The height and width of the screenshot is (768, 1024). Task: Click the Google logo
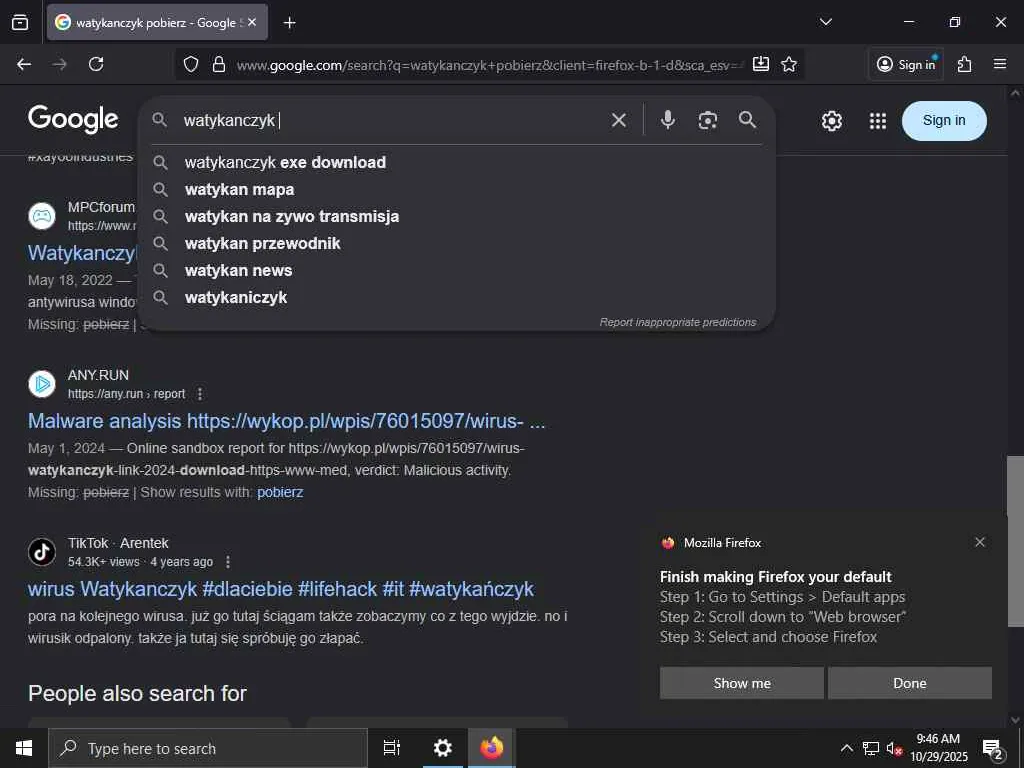pyautogui.click(x=73, y=119)
